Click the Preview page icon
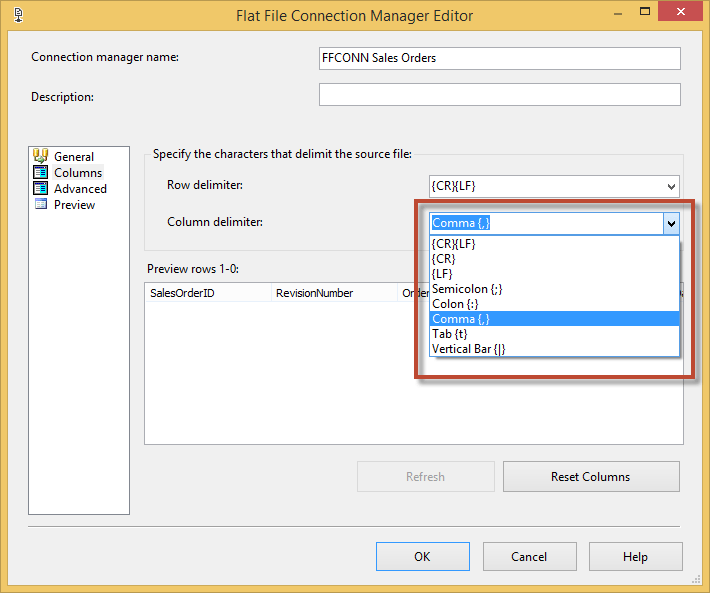This screenshot has height=593, width=710. (x=41, y=204)
